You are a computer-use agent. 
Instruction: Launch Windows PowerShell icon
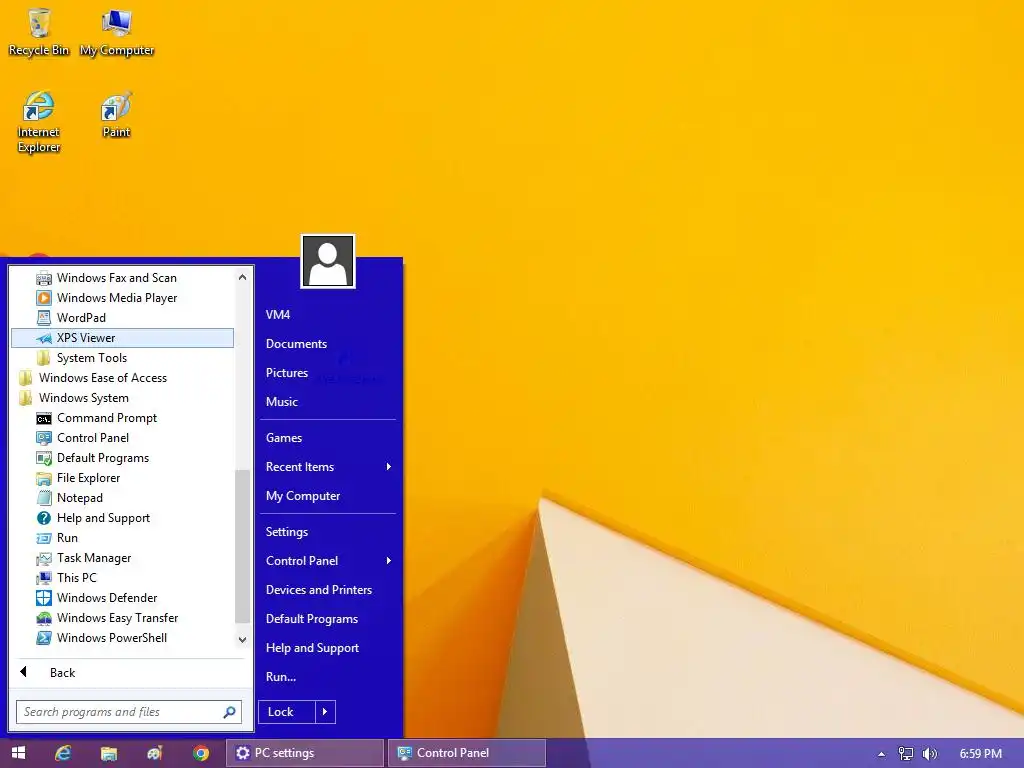tap(44, 638)
